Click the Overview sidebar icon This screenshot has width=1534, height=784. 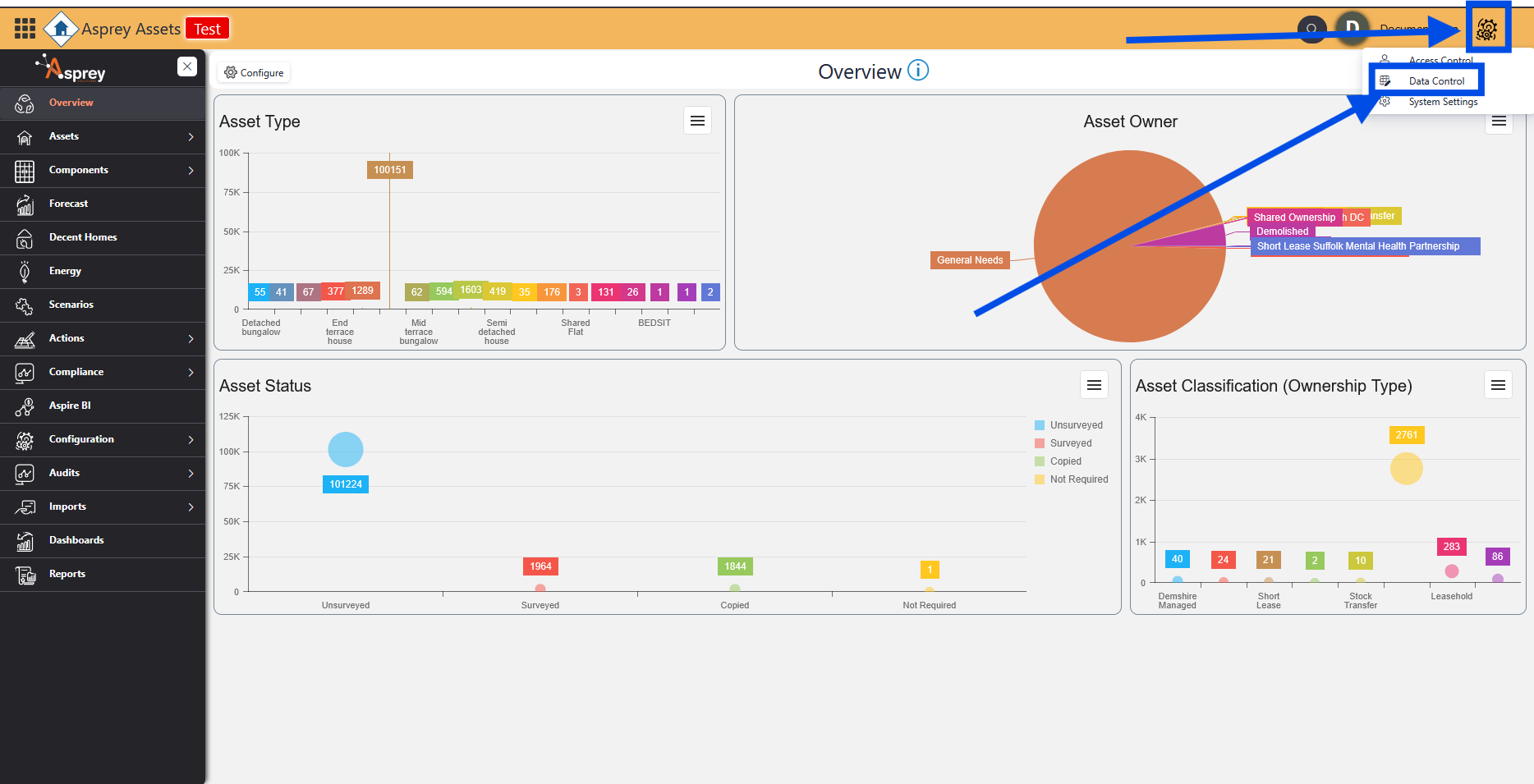pyautogui.click(x=25, y=103)
